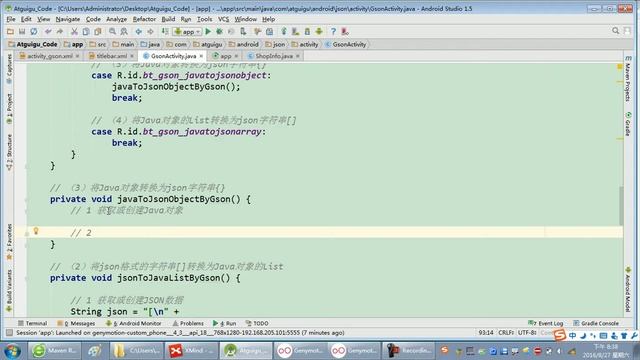Screen dimensions: 640x360
Task: Open the Analyze menu
Action: (x=116, y=19)
